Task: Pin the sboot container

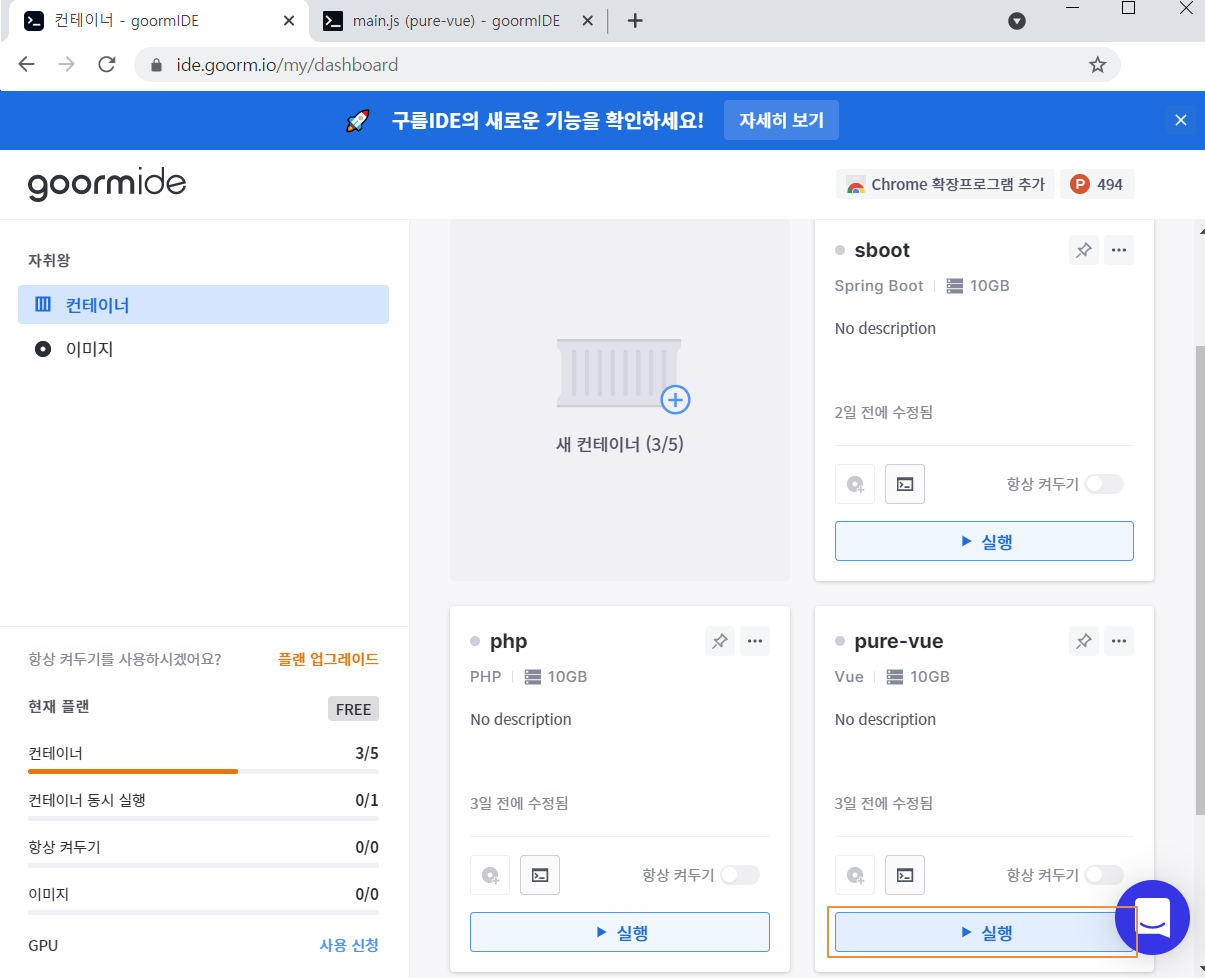Action: (1084, 251)
